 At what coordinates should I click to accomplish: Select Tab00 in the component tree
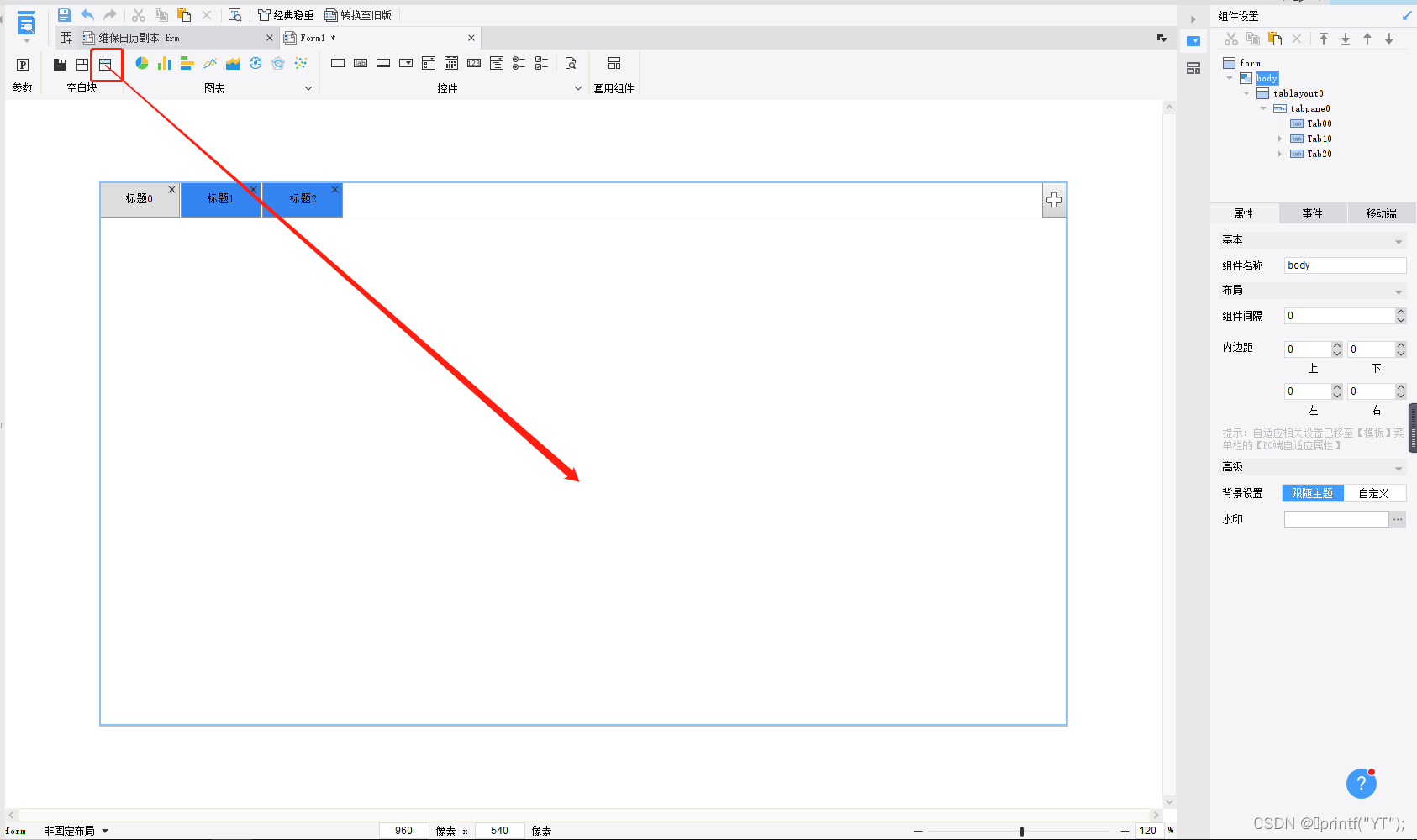1319,123
